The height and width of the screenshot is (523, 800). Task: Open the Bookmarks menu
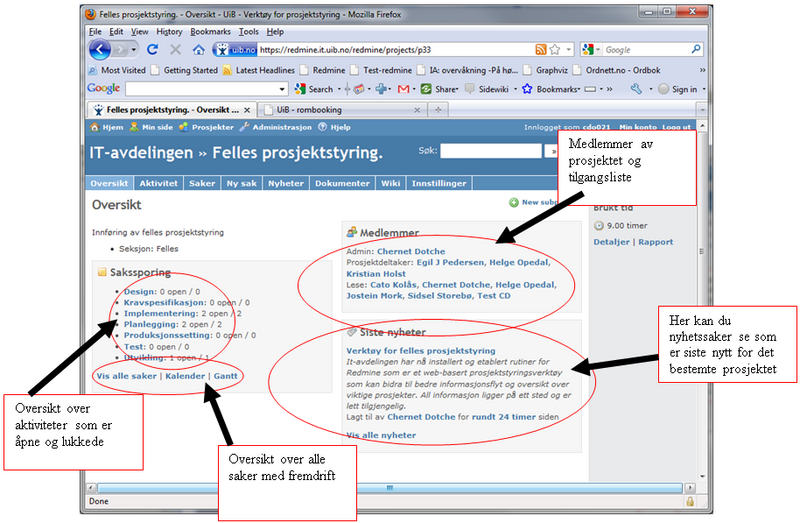click(210, 32)
